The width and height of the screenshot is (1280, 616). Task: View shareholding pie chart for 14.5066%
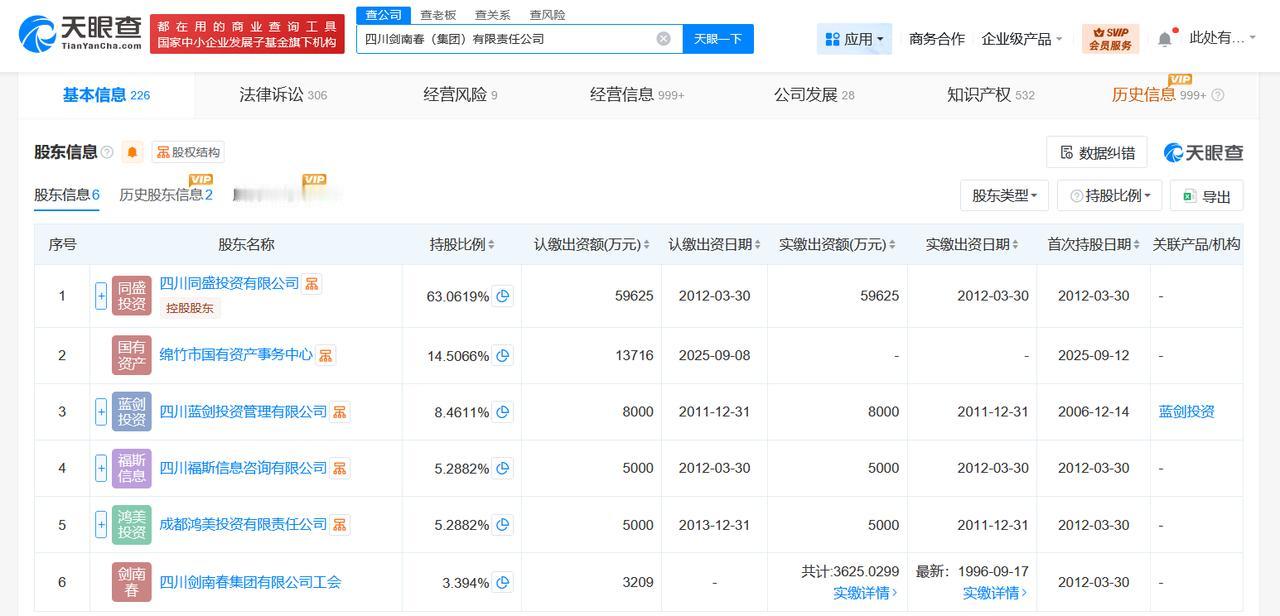503,355
